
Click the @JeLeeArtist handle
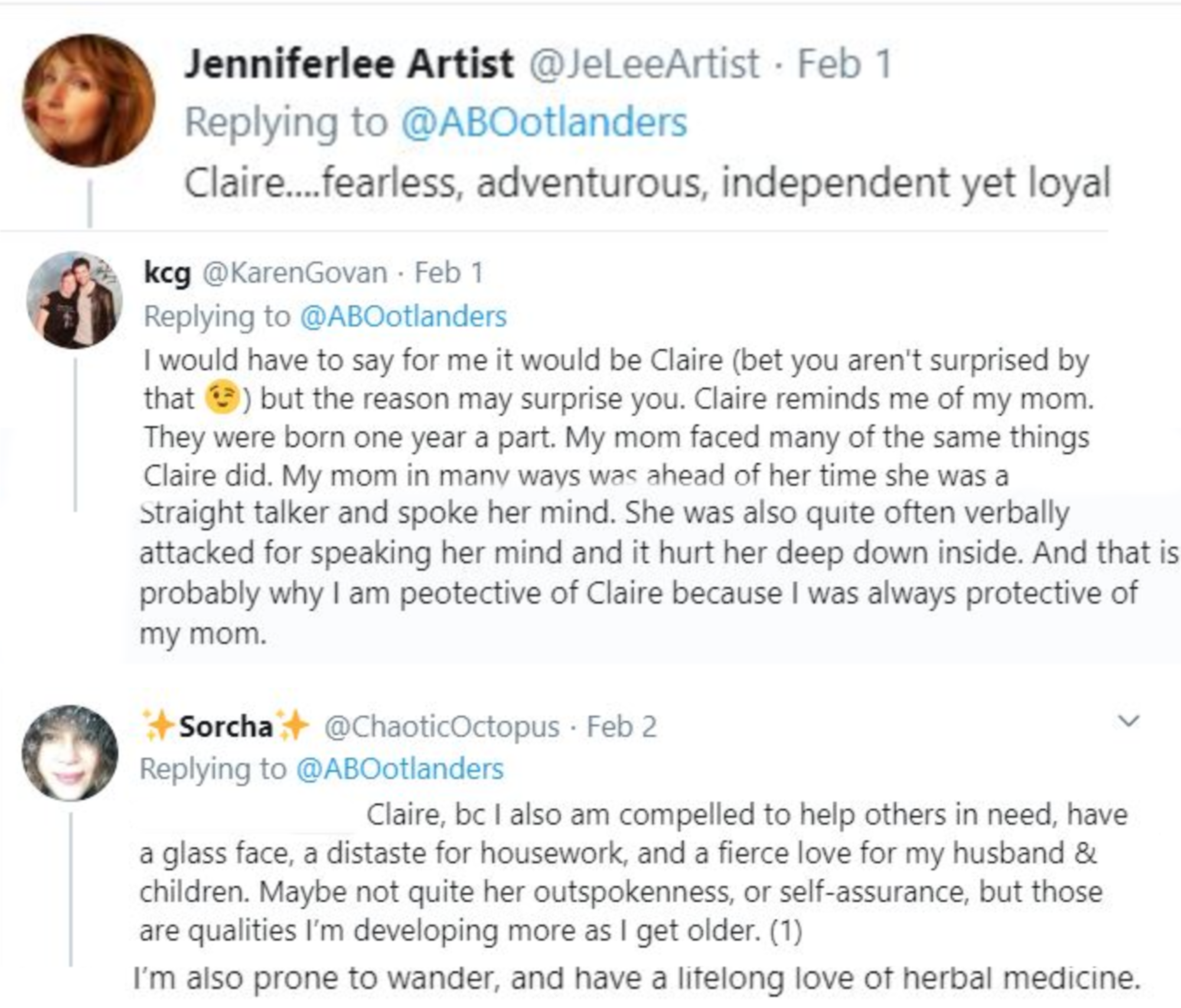point(650,63)
